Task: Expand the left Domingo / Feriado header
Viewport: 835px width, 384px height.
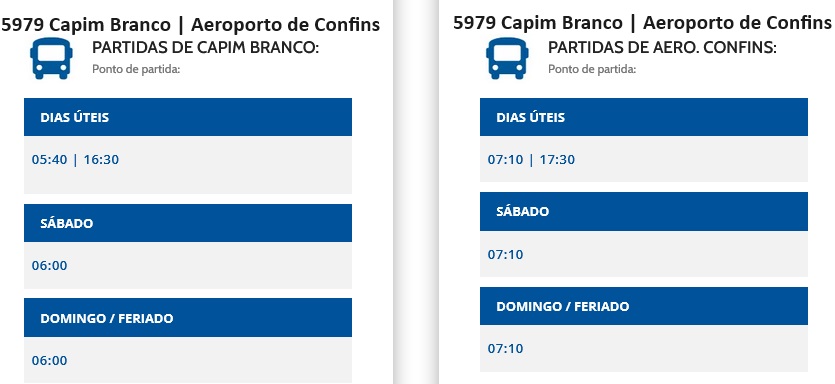Action: click(x=188, y=317)
